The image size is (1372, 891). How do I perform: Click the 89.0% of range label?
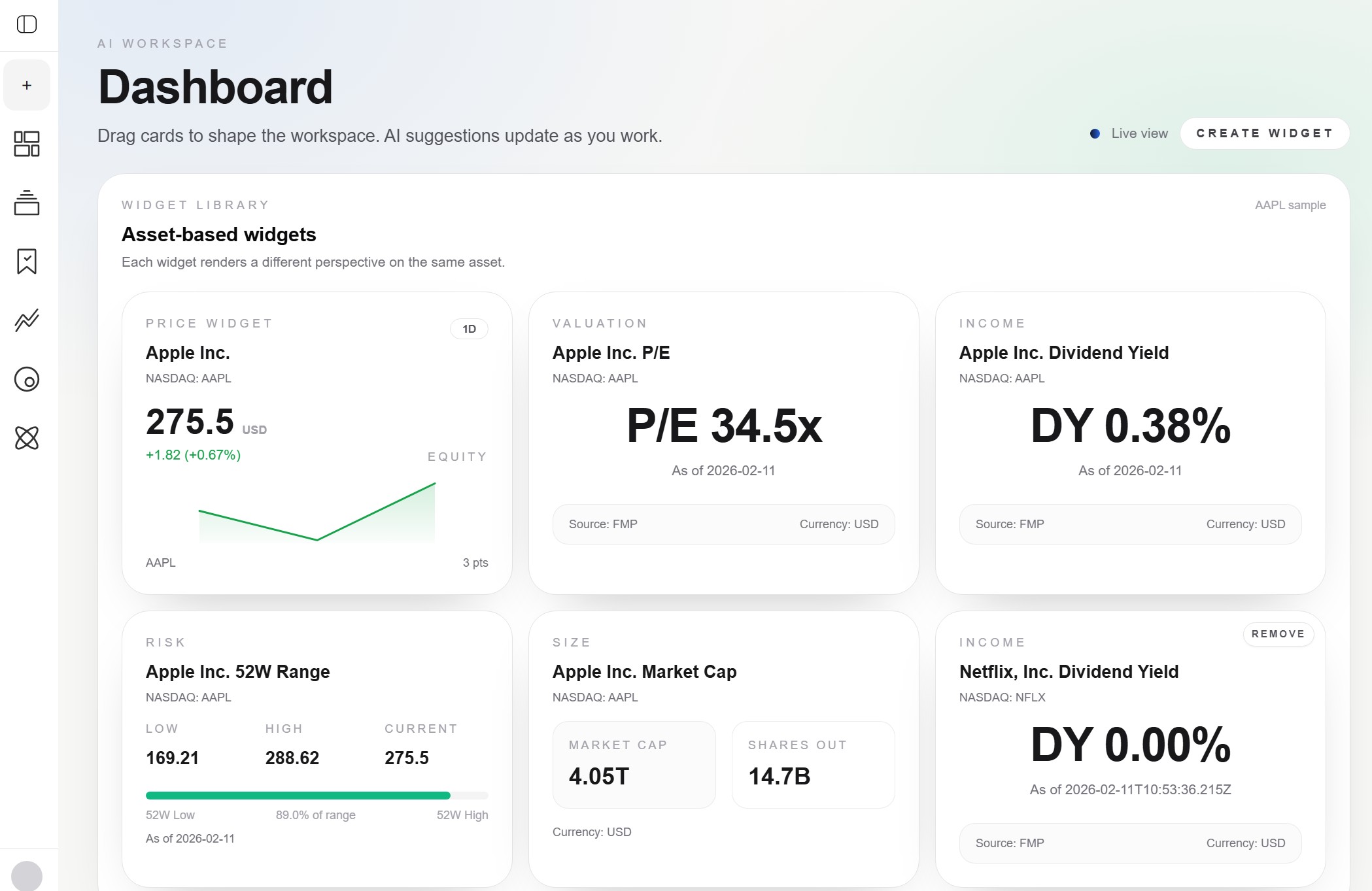coord(316,815)
